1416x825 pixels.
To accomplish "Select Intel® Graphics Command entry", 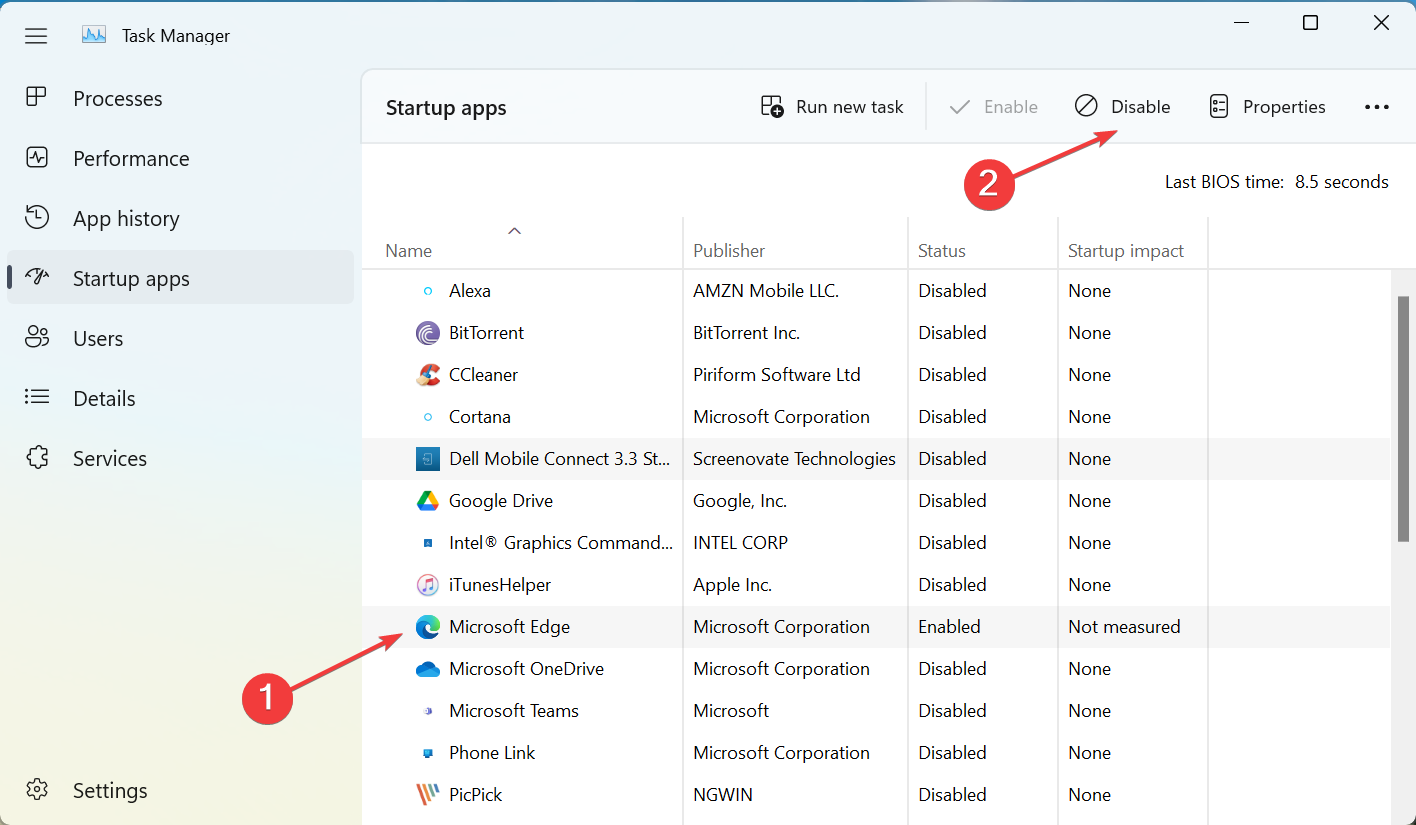I will point(561,543).
